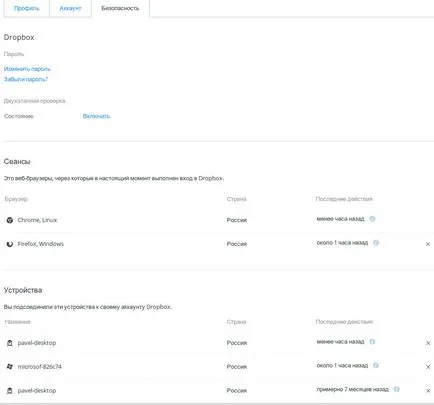This screenshot has width=434, height=405.
Task: Click the Название column header in devices
Action: (18, 322)
